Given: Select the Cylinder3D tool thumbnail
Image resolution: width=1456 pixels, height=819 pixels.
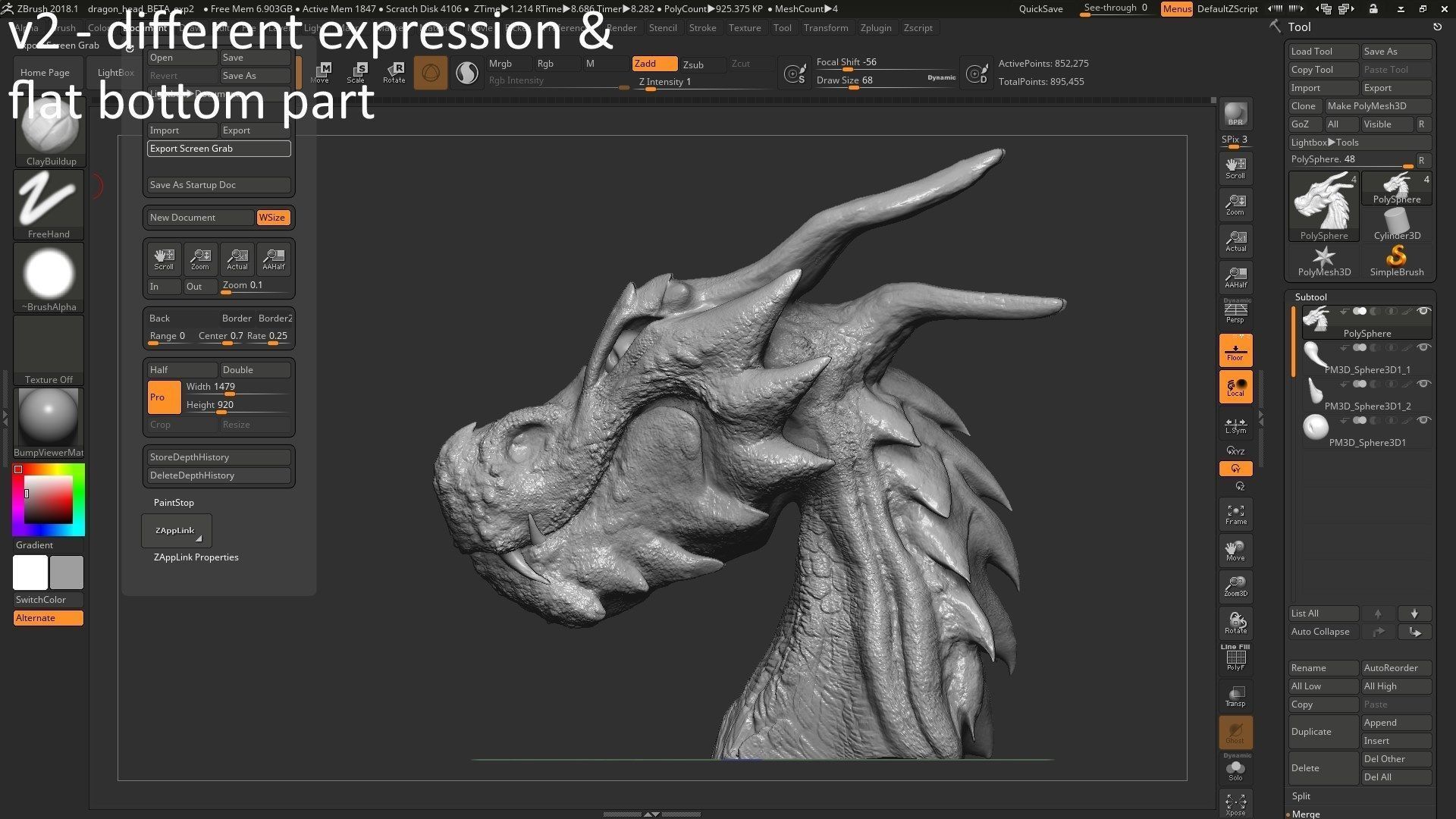Looking at the screenshot, I should (1397, 224).
